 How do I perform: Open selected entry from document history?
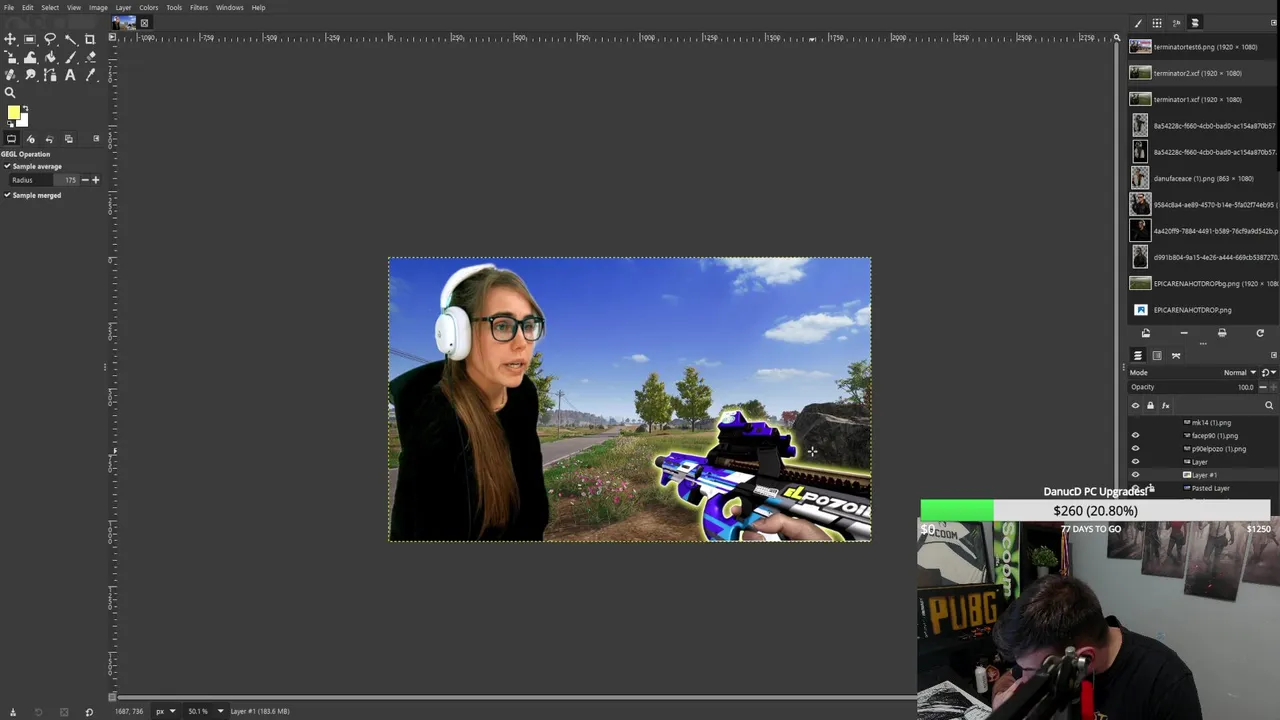click(x=1146, y=333)
